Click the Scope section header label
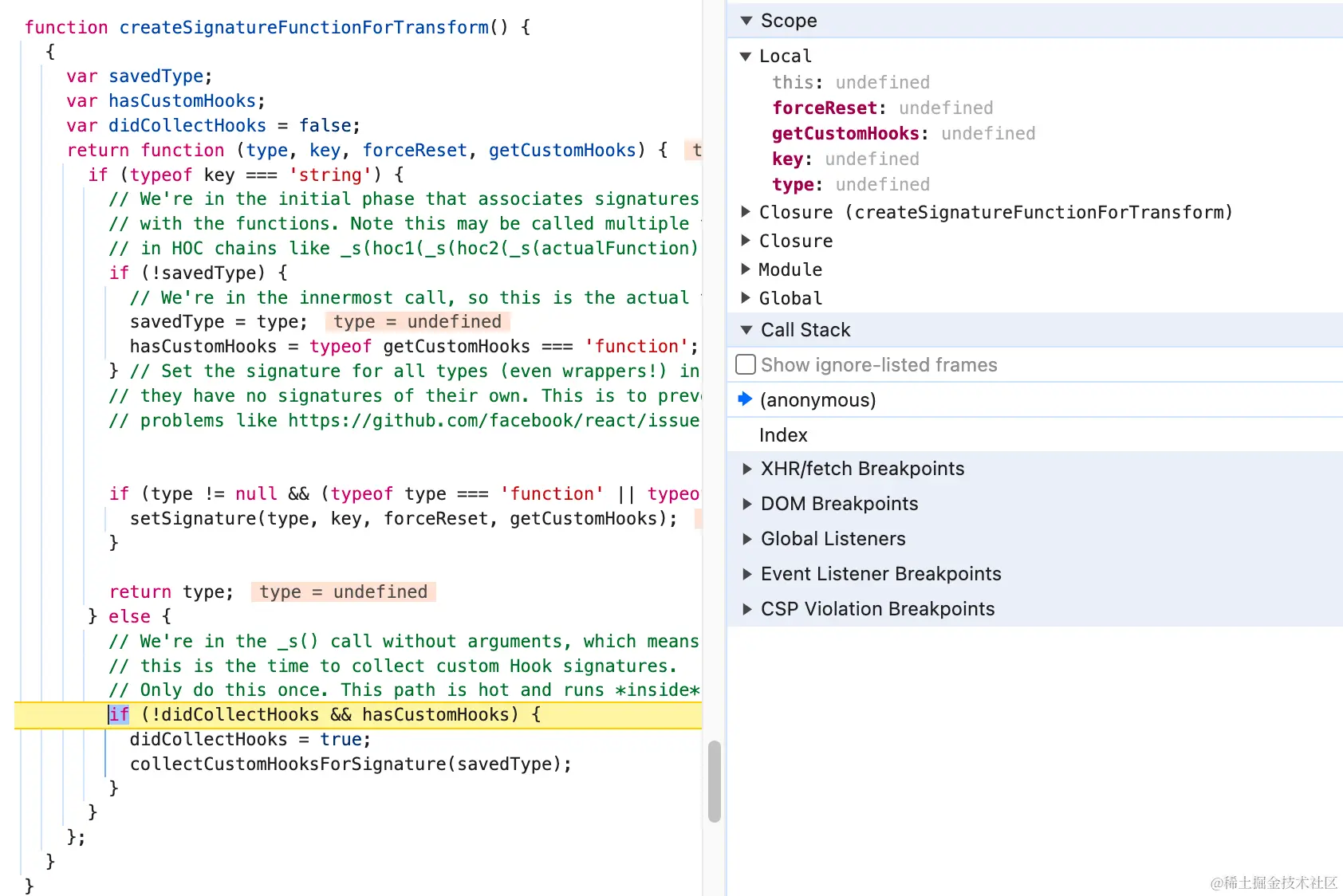The width and height of the screenshot is (1343, 896). pos(789,21)
